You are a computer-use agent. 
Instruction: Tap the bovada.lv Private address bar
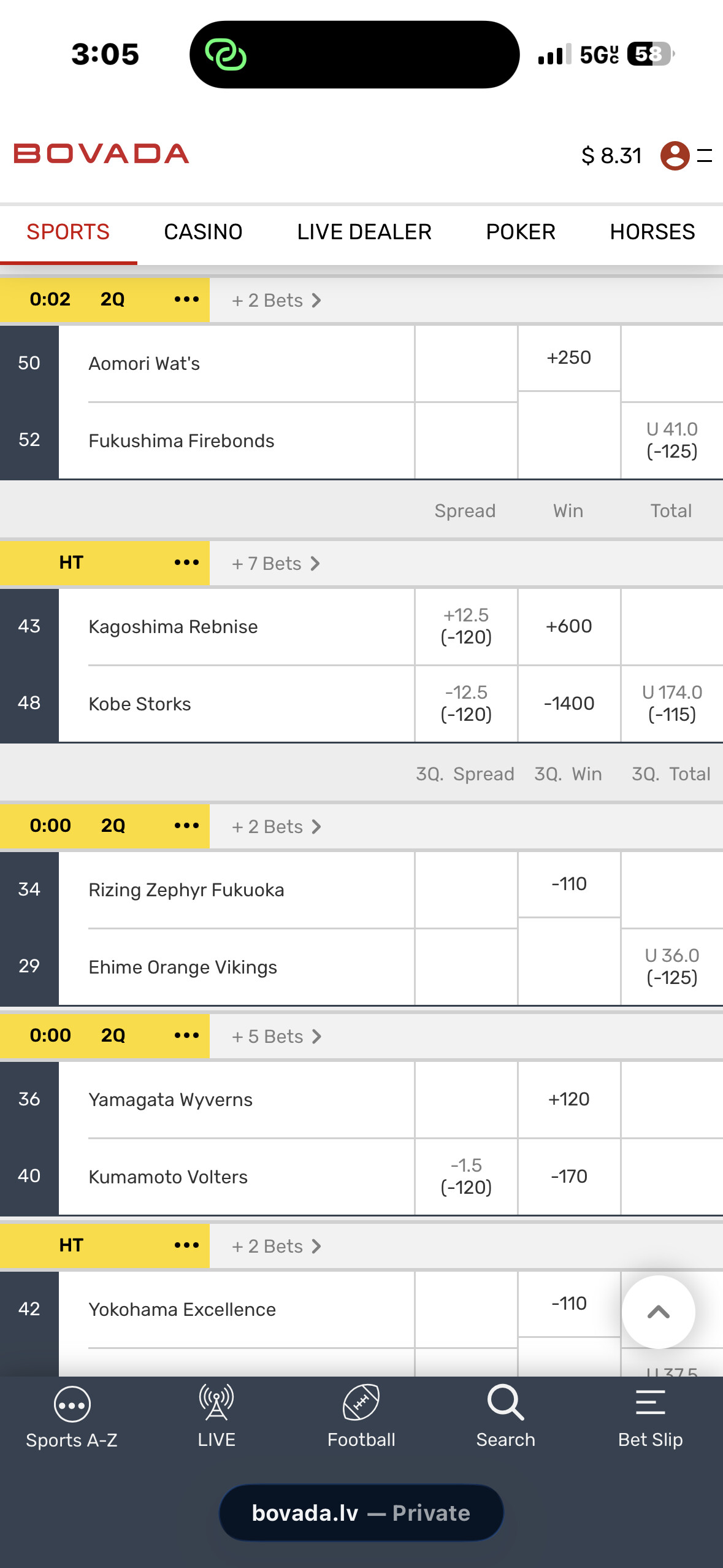tap(361, 1513)
